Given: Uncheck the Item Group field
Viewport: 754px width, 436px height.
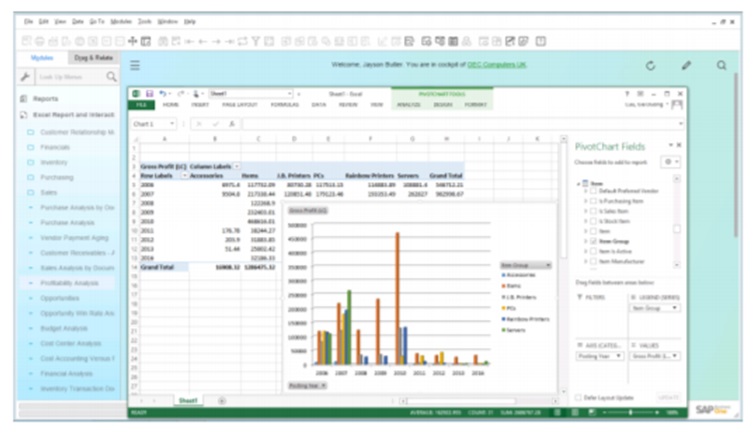Looking at the screenshot, I should (593, 241).
